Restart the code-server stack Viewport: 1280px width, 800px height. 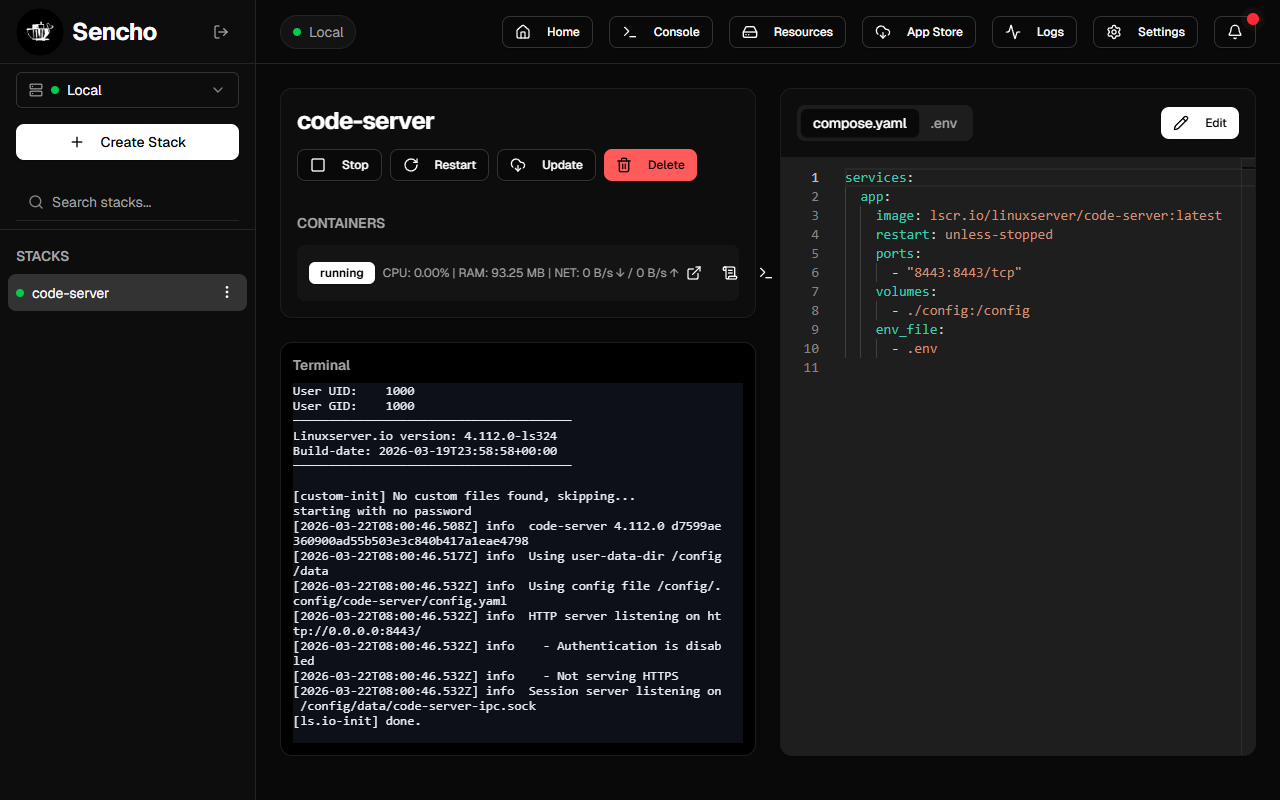pyautogui.click(x=439, y=165)
